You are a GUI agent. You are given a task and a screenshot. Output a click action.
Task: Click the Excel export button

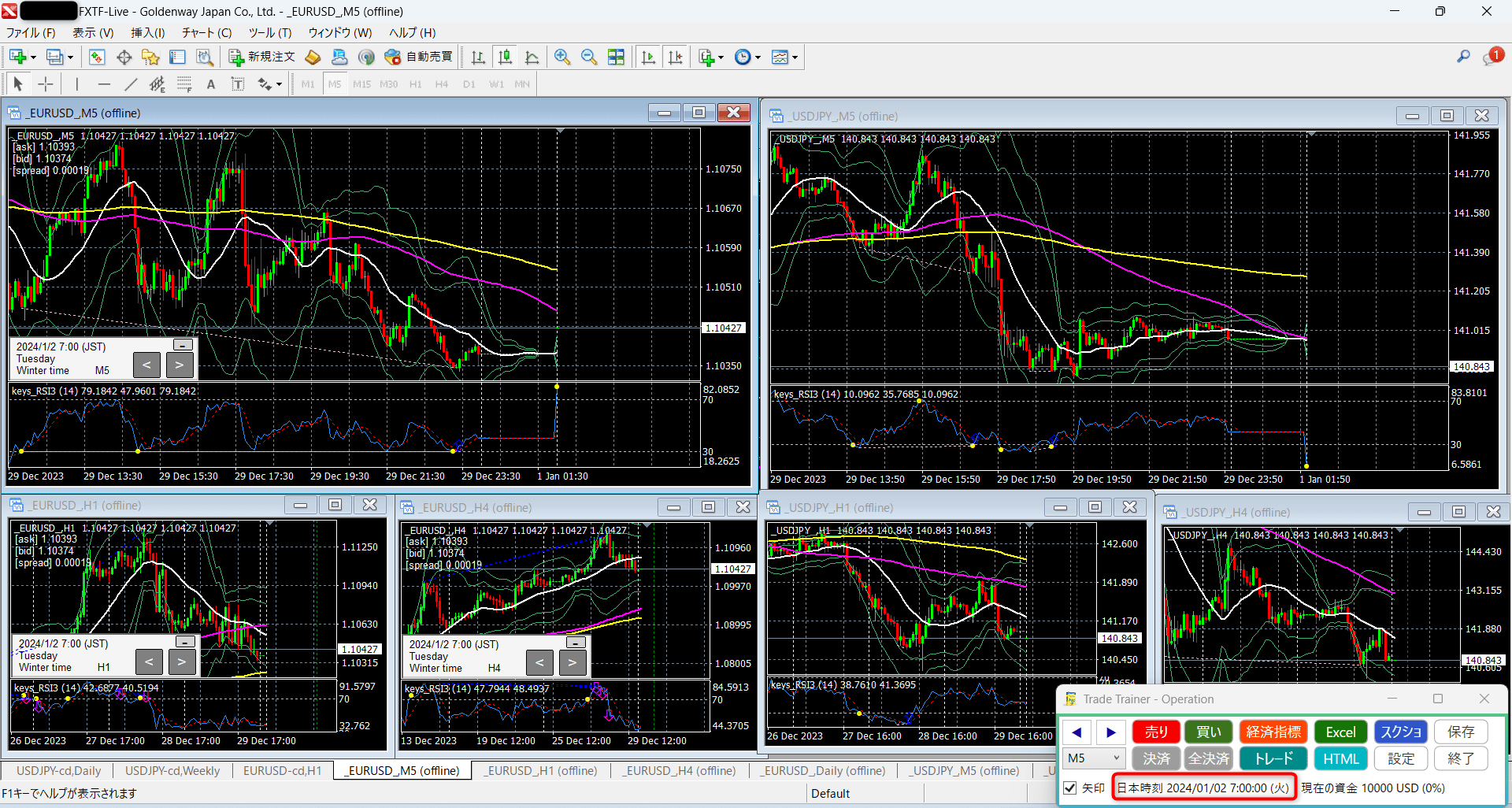click(1340, 731)
